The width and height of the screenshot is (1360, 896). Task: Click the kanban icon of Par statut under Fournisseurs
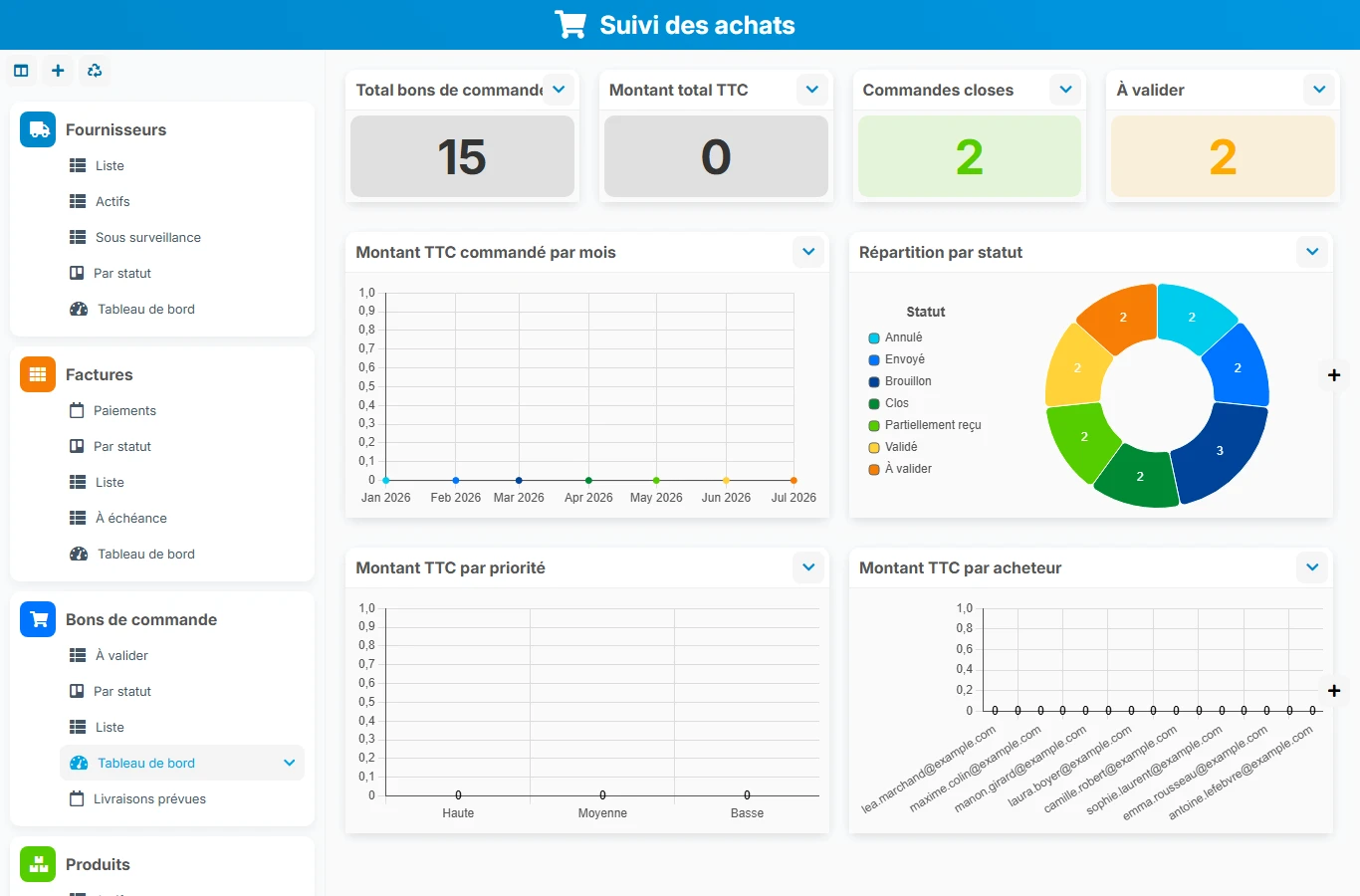click(x=77, y=274)
